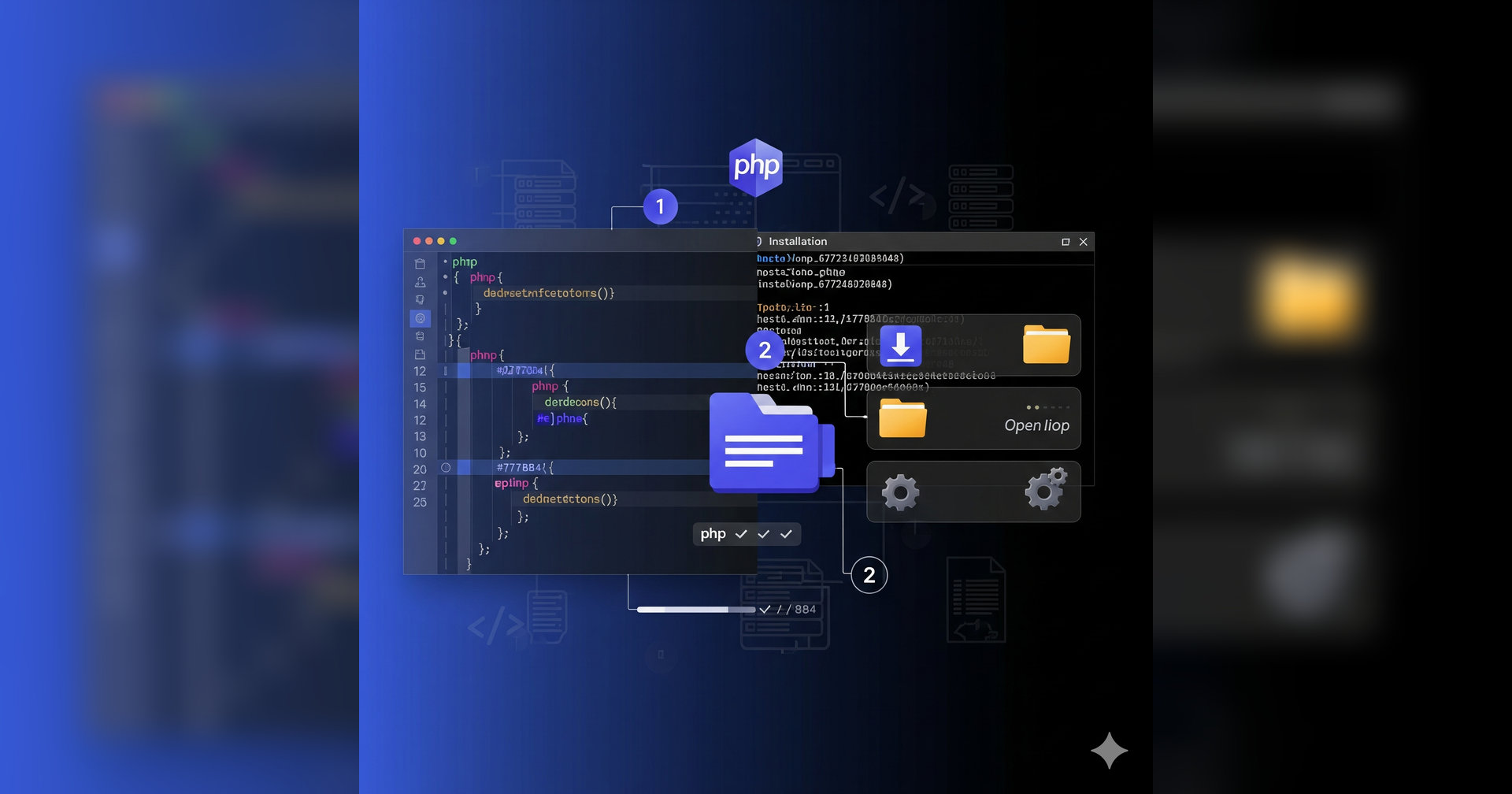Click line number 14 in the gutter
Image resolution: width=1512 pixels, height=794 pixels.
[420, 404]
